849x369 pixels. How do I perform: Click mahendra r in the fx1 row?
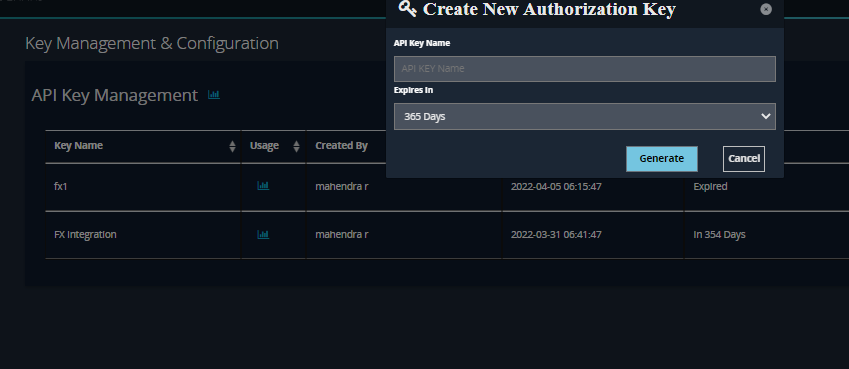(342, 186)
